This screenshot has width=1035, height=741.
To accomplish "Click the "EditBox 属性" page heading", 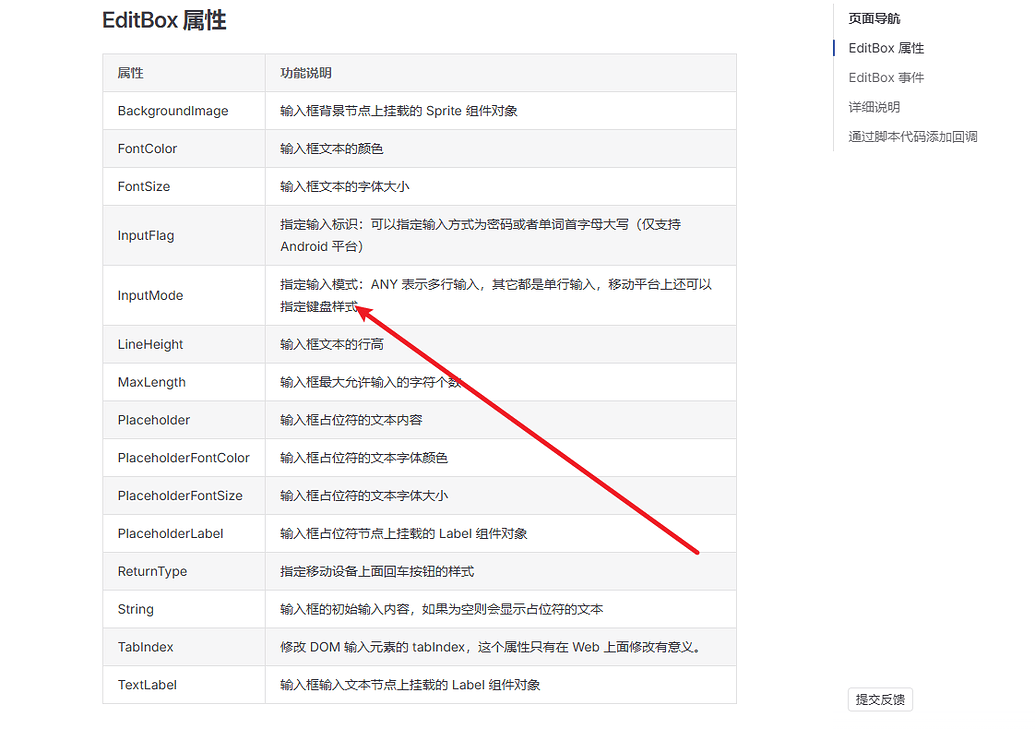I will pos(163,20).
